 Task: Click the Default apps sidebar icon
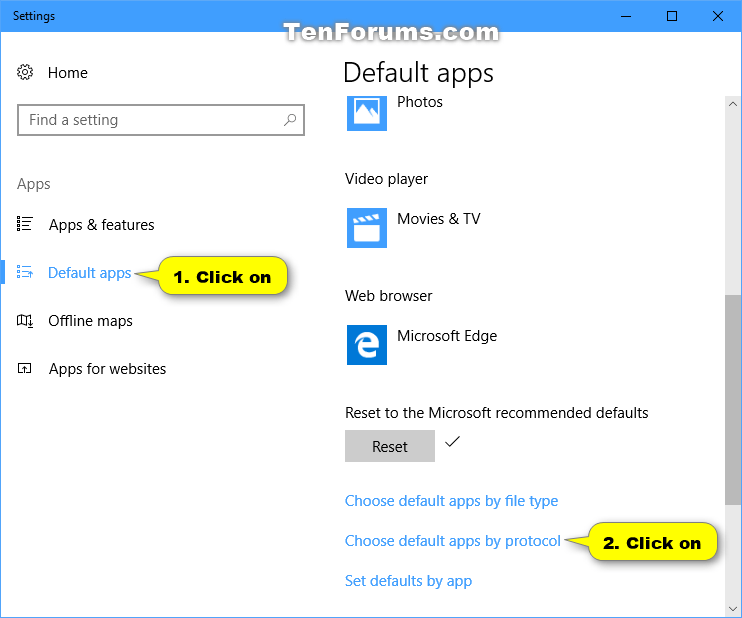click(x=25, y=272)
